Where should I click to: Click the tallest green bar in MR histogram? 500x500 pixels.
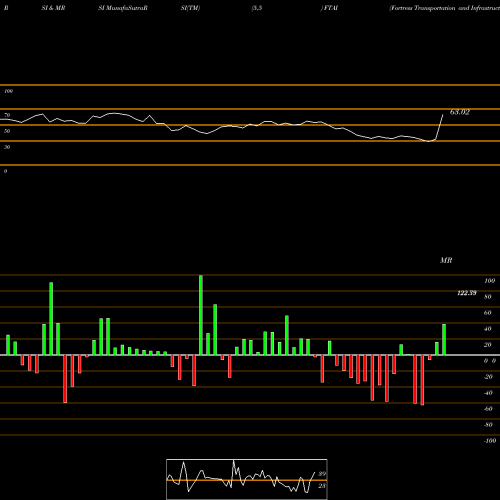[x=201, y=315]
